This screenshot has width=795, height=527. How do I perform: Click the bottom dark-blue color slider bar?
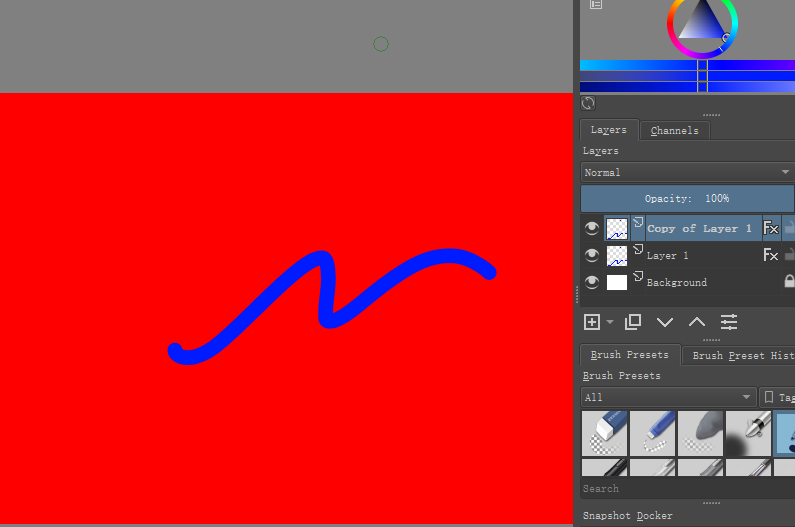coord(687,87)
